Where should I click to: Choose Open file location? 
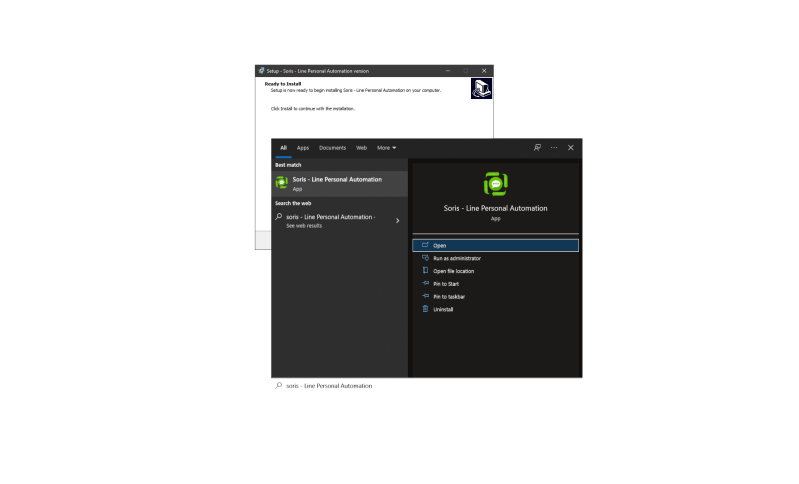pyautogui.click(x=454, y=271)
